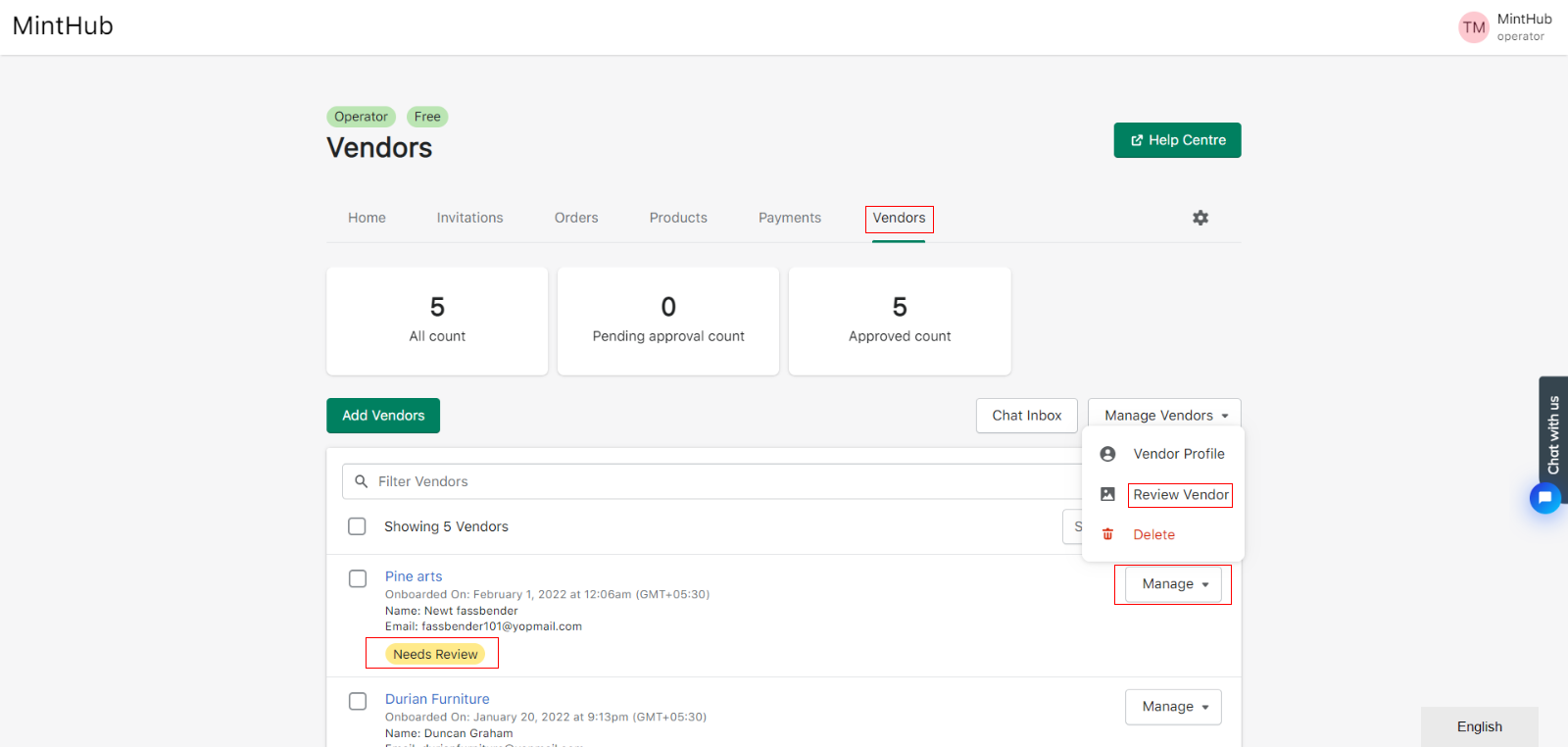Viewport: 1568px width, 747px height.
Task: Open the Manage dropdown for Pine arts
Action: point(1173,584)
